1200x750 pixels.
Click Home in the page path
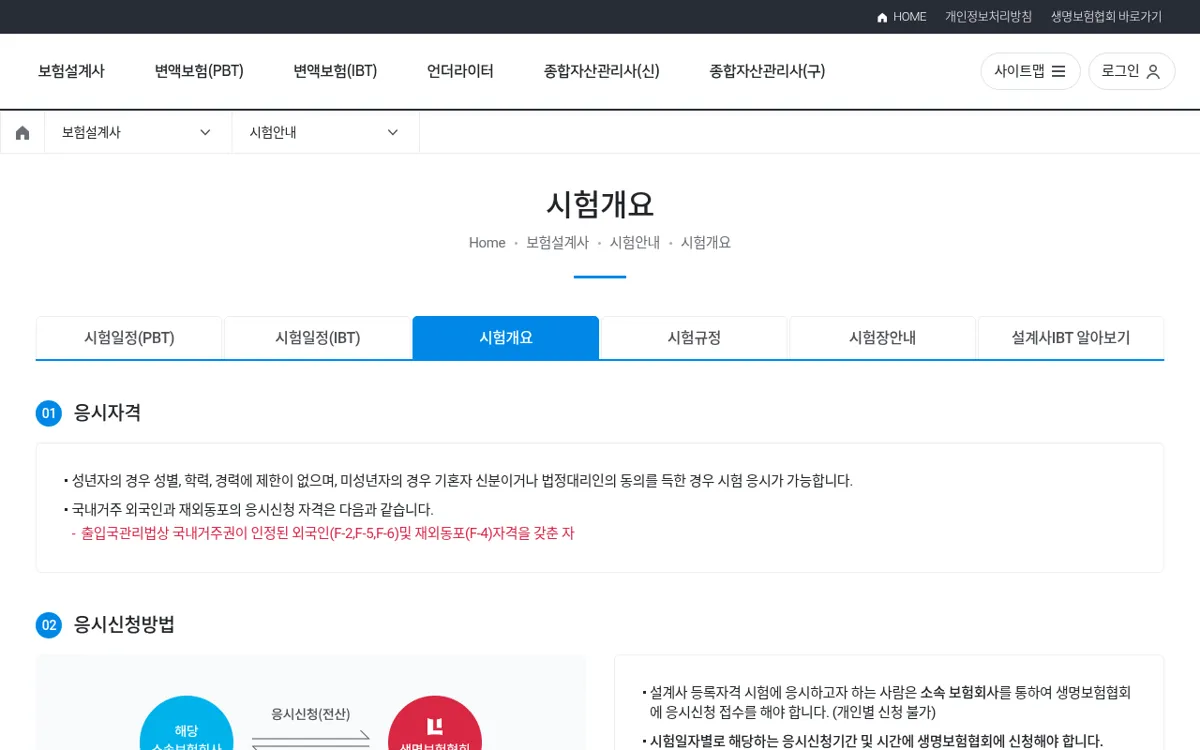(x=487, y=243)
